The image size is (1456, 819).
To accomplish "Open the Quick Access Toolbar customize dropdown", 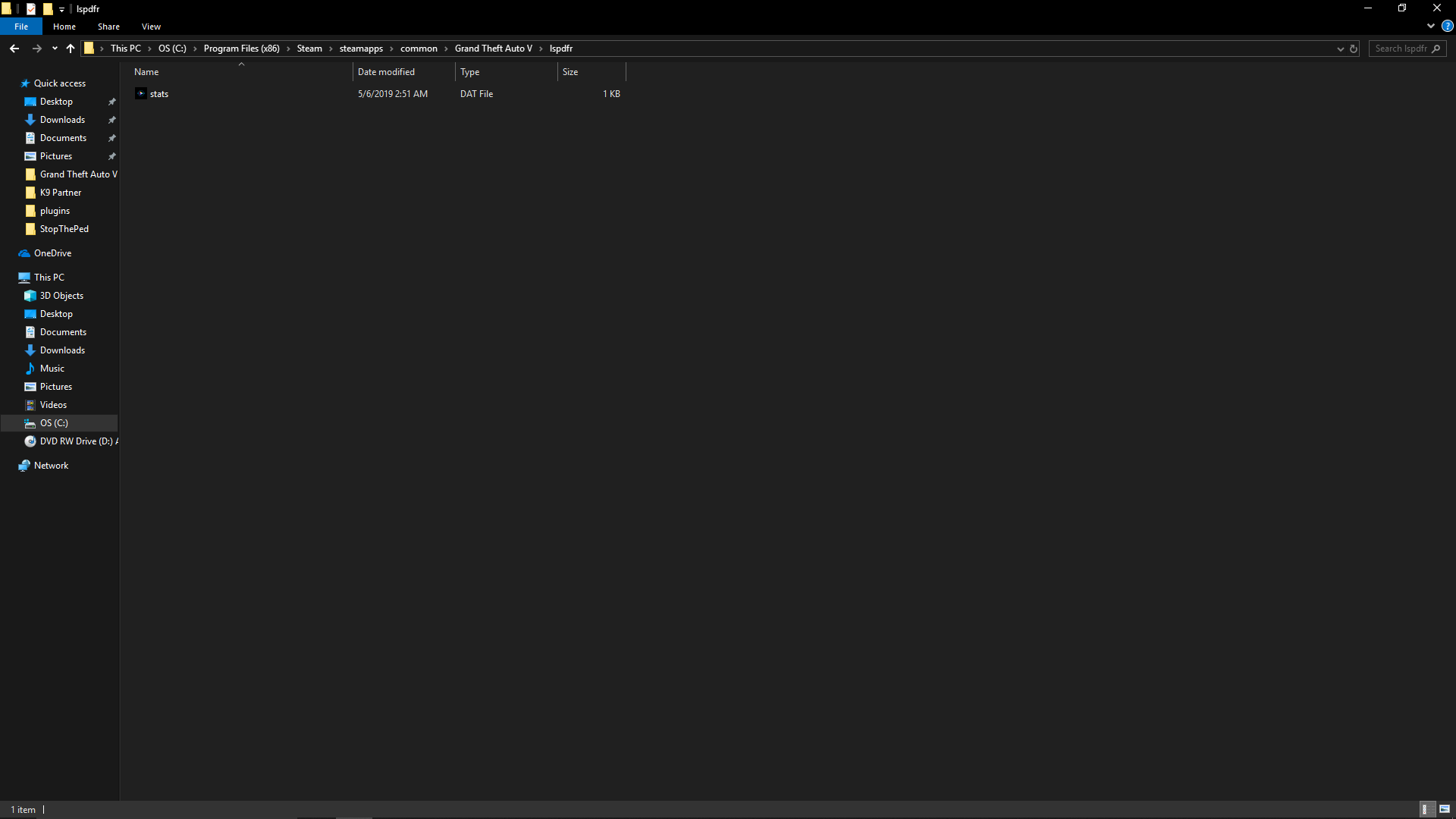I will (62, 9).
